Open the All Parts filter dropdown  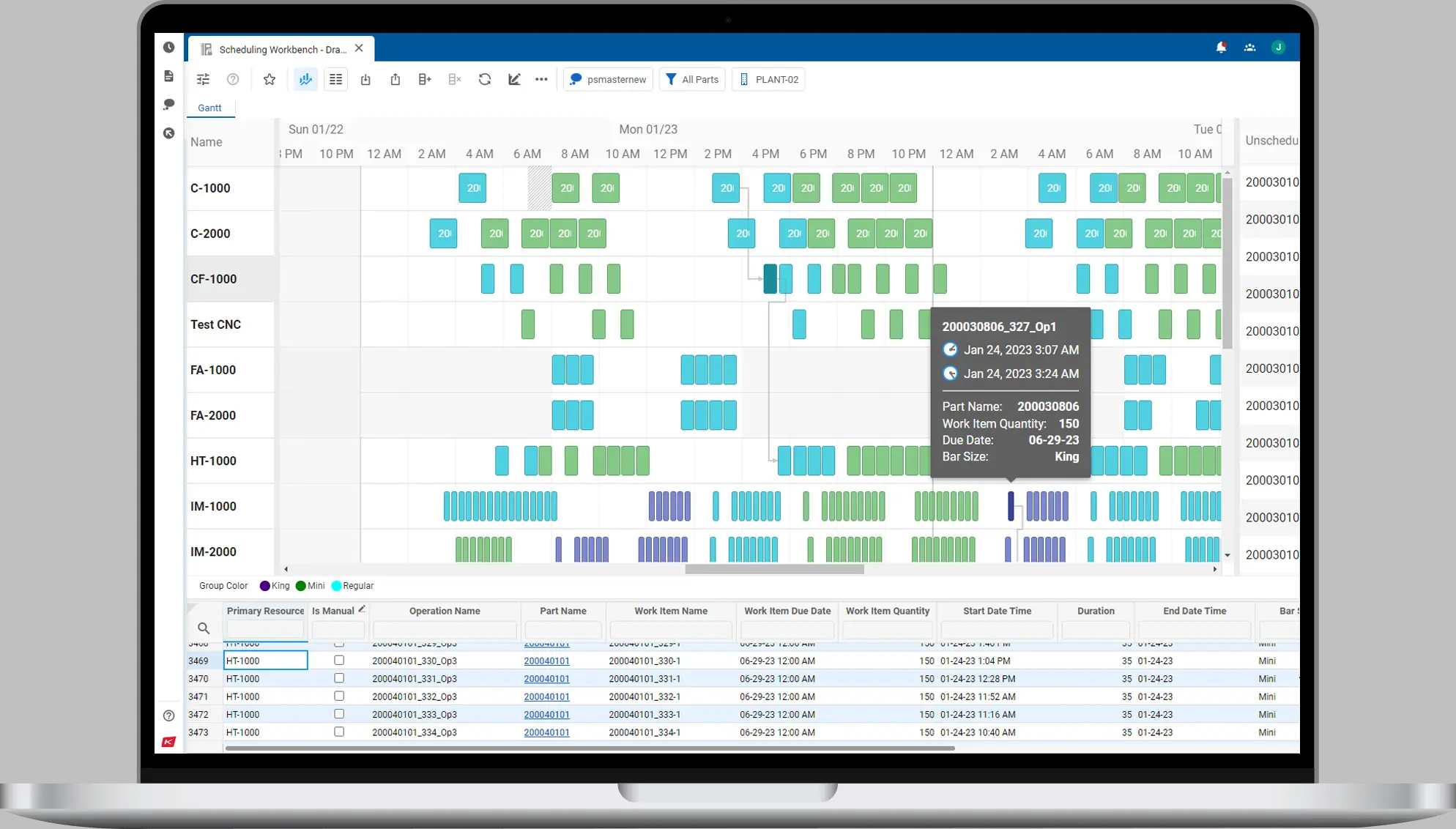[692, 79]
